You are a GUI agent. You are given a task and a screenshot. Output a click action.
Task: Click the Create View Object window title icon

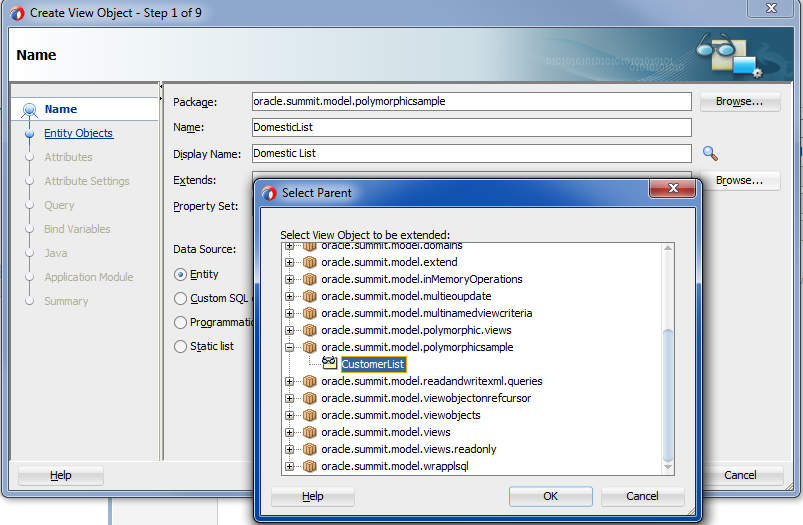17,13
